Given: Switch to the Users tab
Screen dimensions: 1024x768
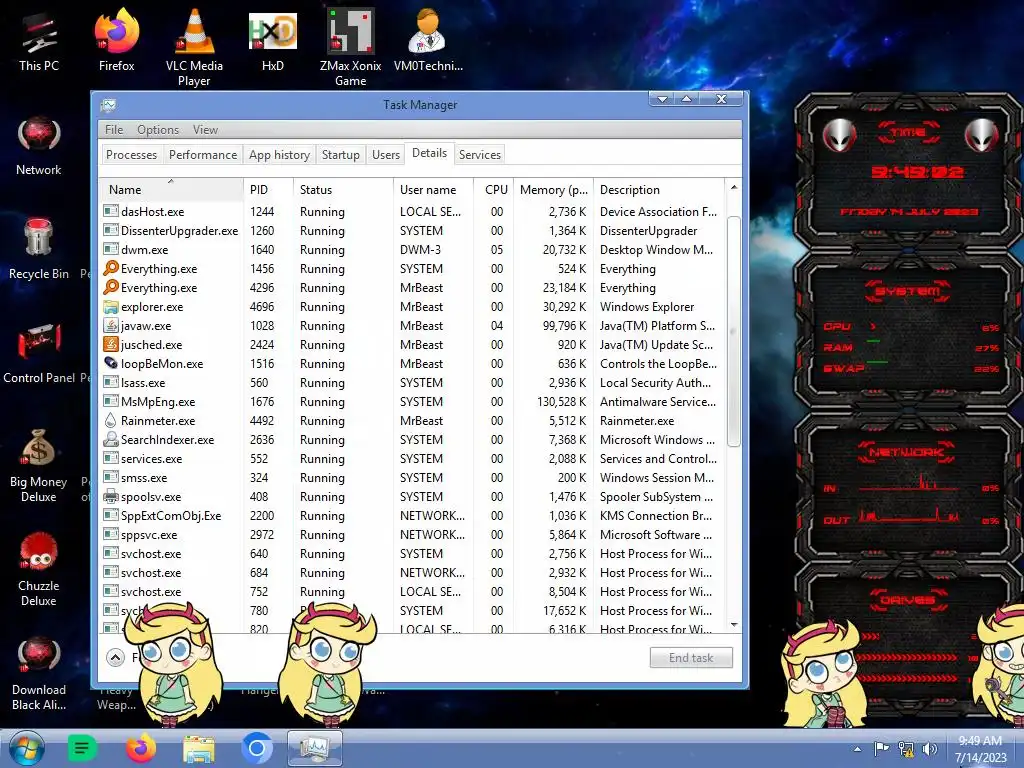Looking at the screenshot, I should point(386,155).
